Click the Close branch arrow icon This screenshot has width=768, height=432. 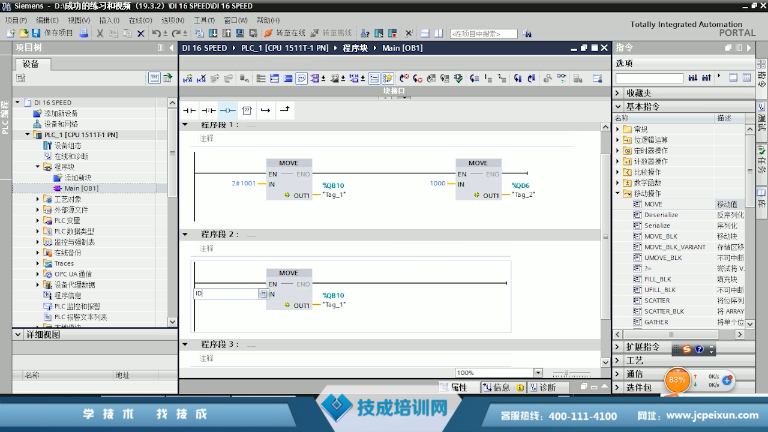pyautogui.click(x=285, y=110)
